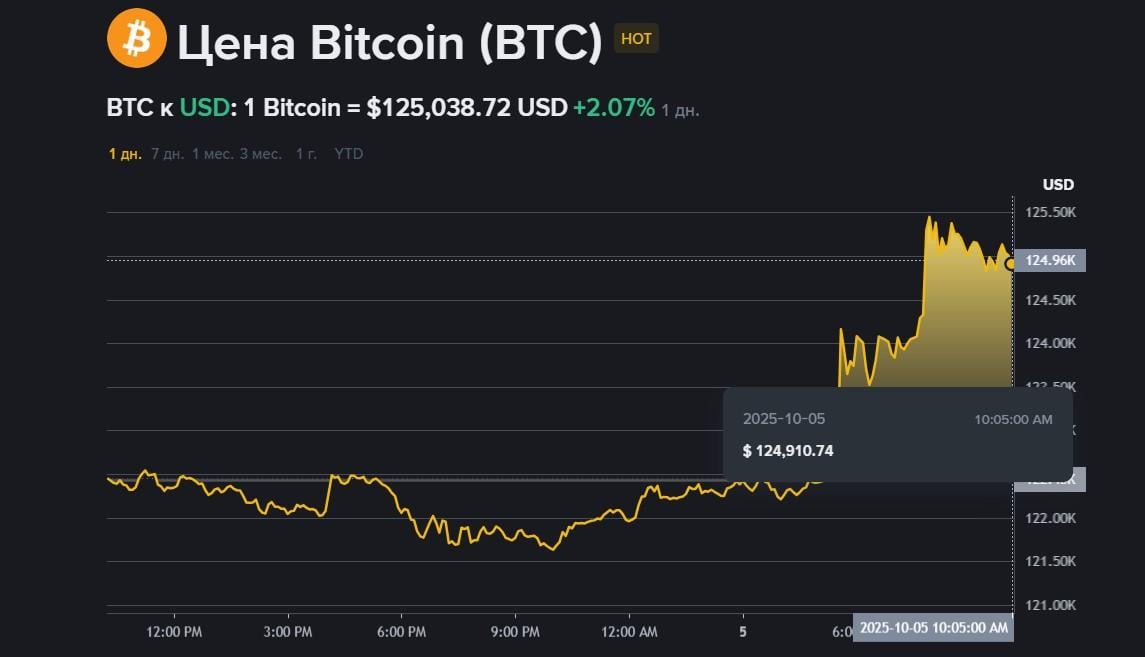Click the Цена Bitcoin (BTC) heading

[x=389, y=41]
